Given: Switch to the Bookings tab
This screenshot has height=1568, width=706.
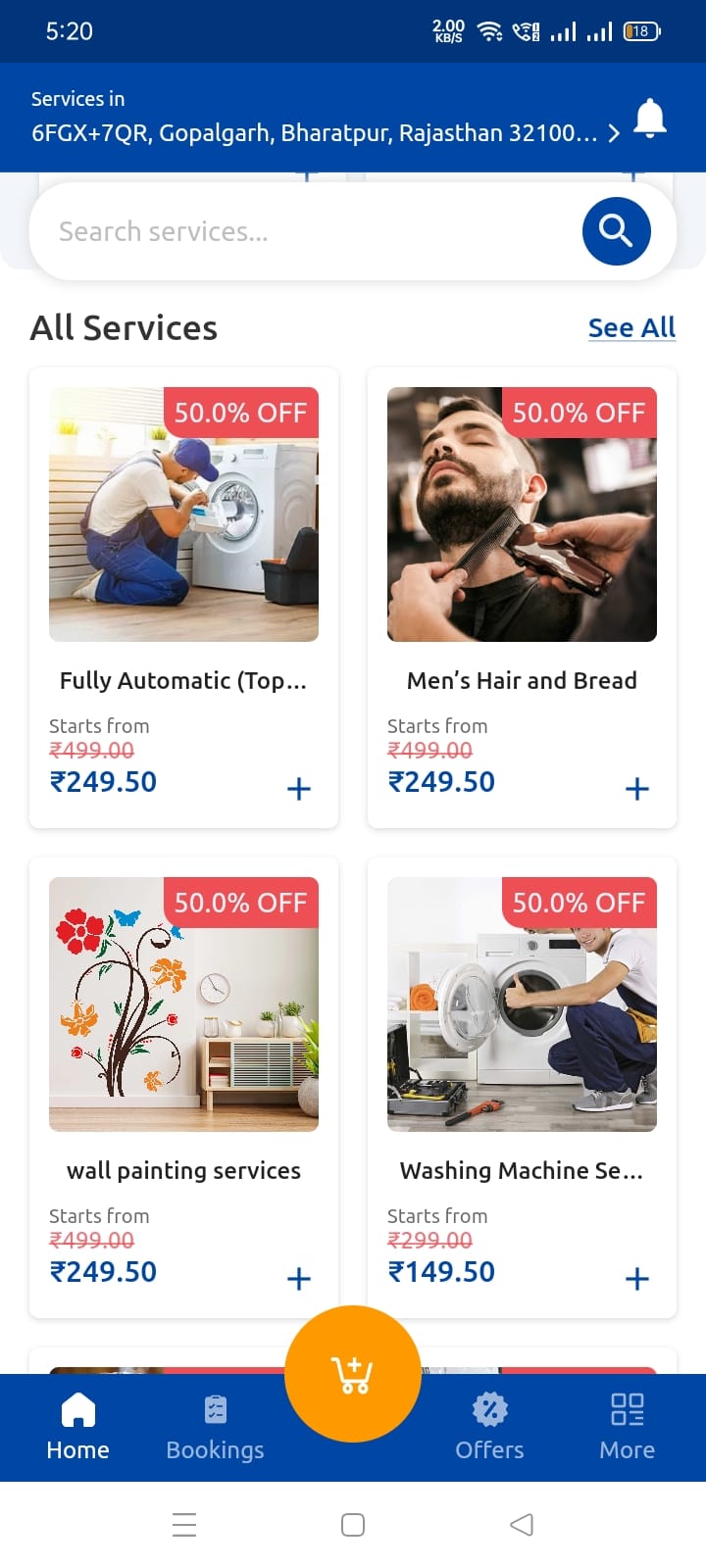Looking at the screenshot, I should (x=216, y=1428).
